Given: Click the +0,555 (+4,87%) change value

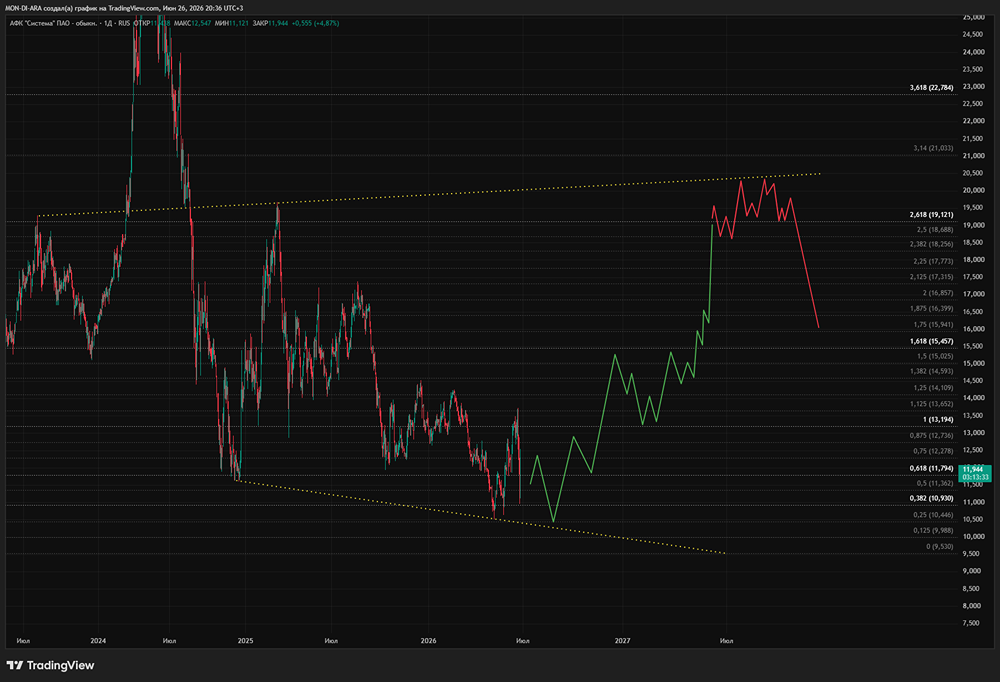Looking at the screenshot, I should 316,23.
